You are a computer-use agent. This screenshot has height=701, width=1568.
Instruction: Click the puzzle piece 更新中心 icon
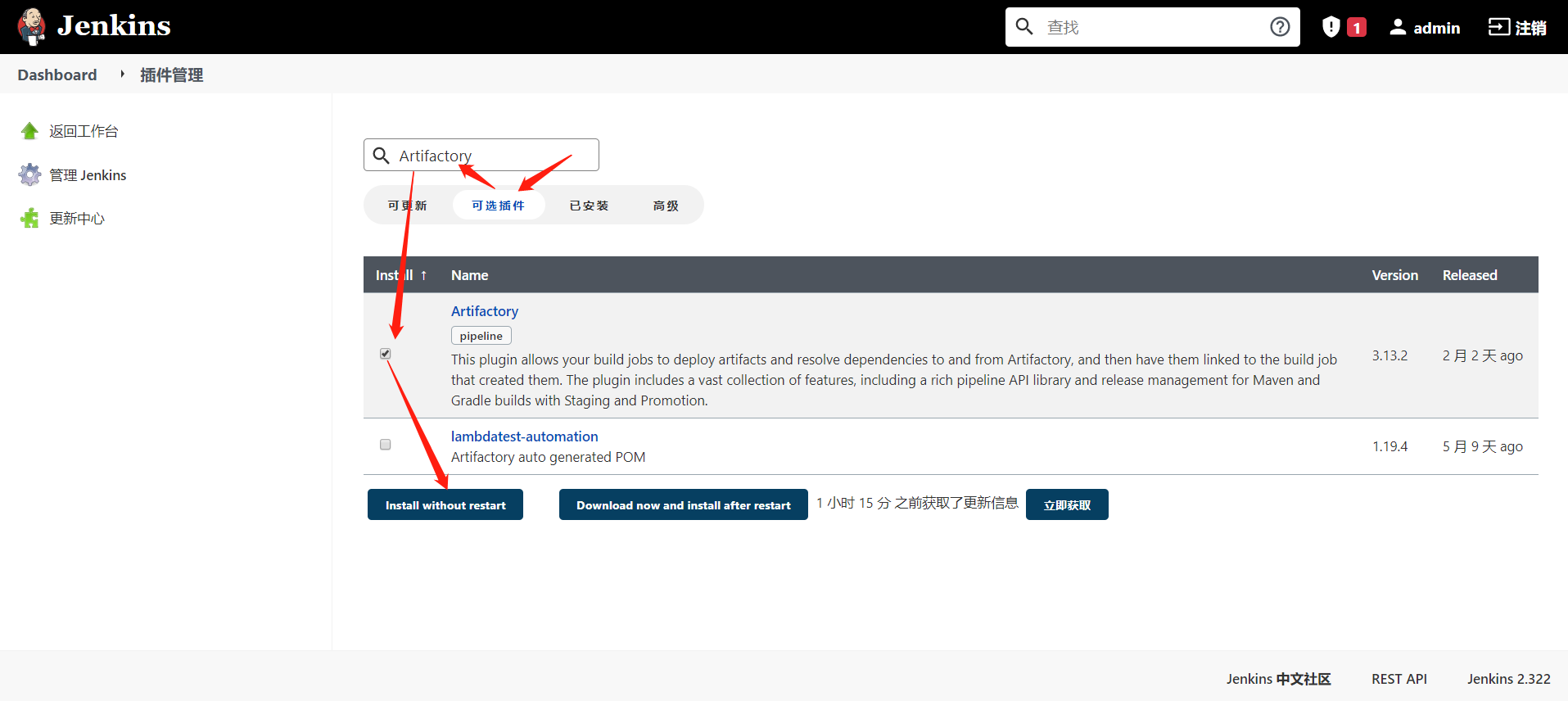coord(30,218)
